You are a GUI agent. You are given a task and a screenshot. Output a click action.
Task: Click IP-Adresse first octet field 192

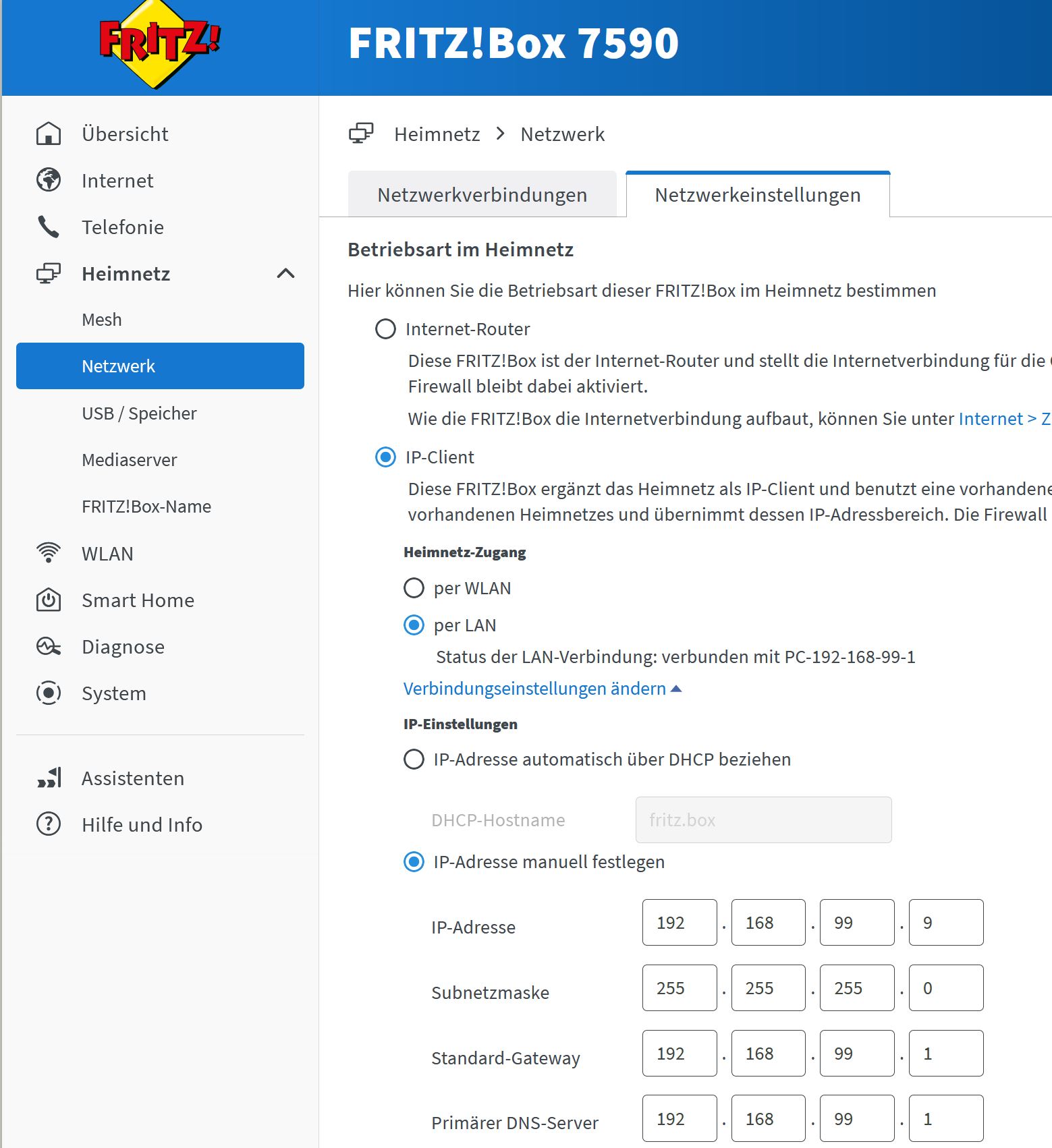click(680, 922)
